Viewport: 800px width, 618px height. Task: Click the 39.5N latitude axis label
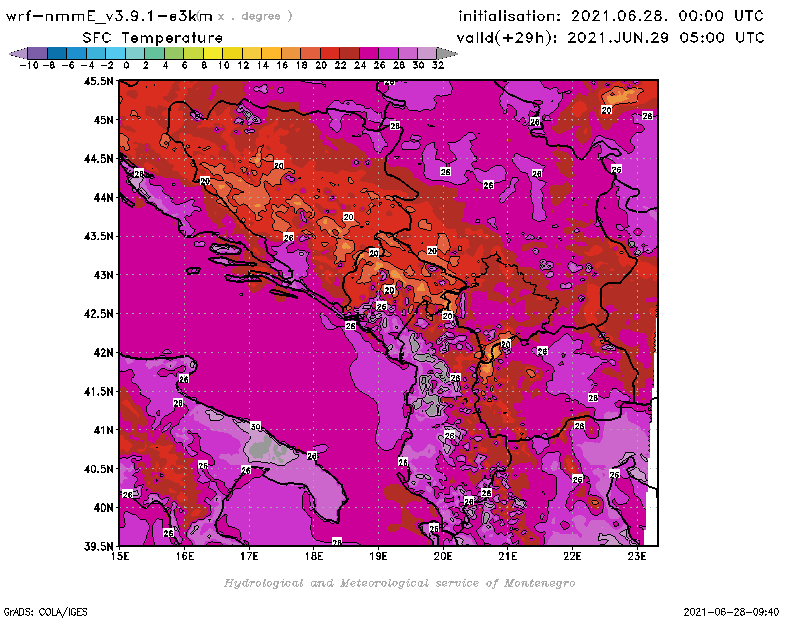pyautogui.click(x=98, y=546)
